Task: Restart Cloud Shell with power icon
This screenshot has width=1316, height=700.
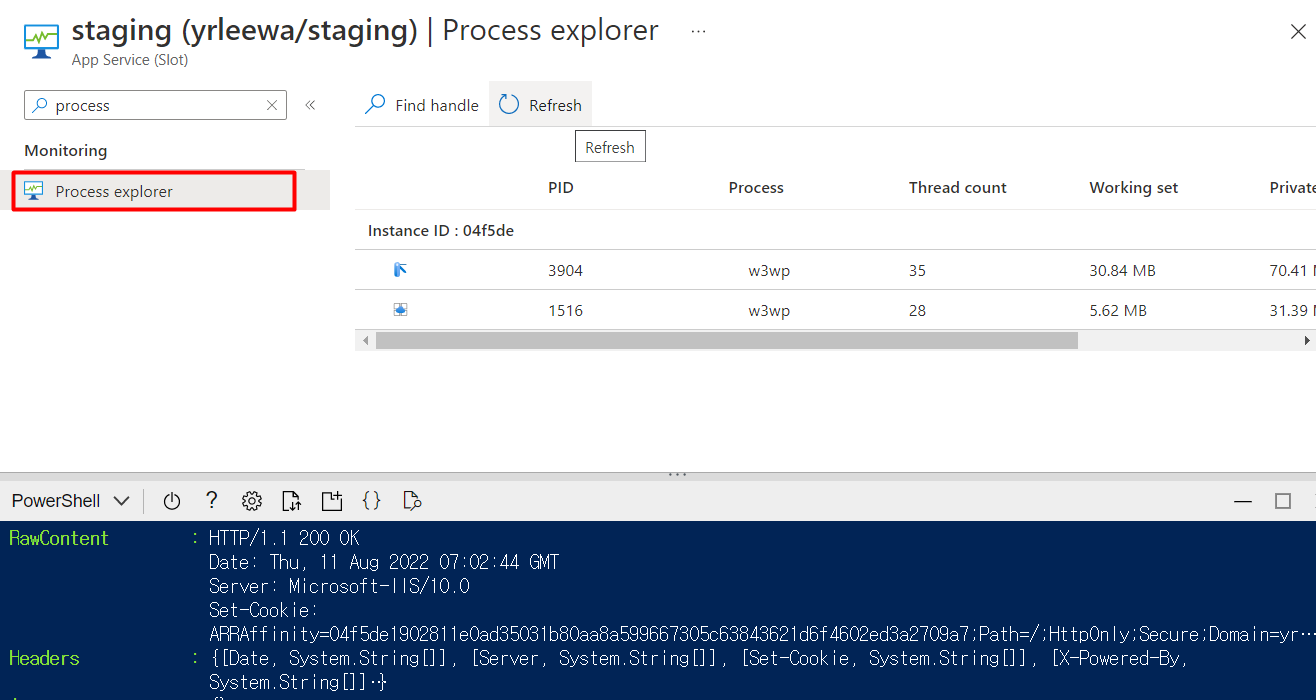Action: coord(172,501)
